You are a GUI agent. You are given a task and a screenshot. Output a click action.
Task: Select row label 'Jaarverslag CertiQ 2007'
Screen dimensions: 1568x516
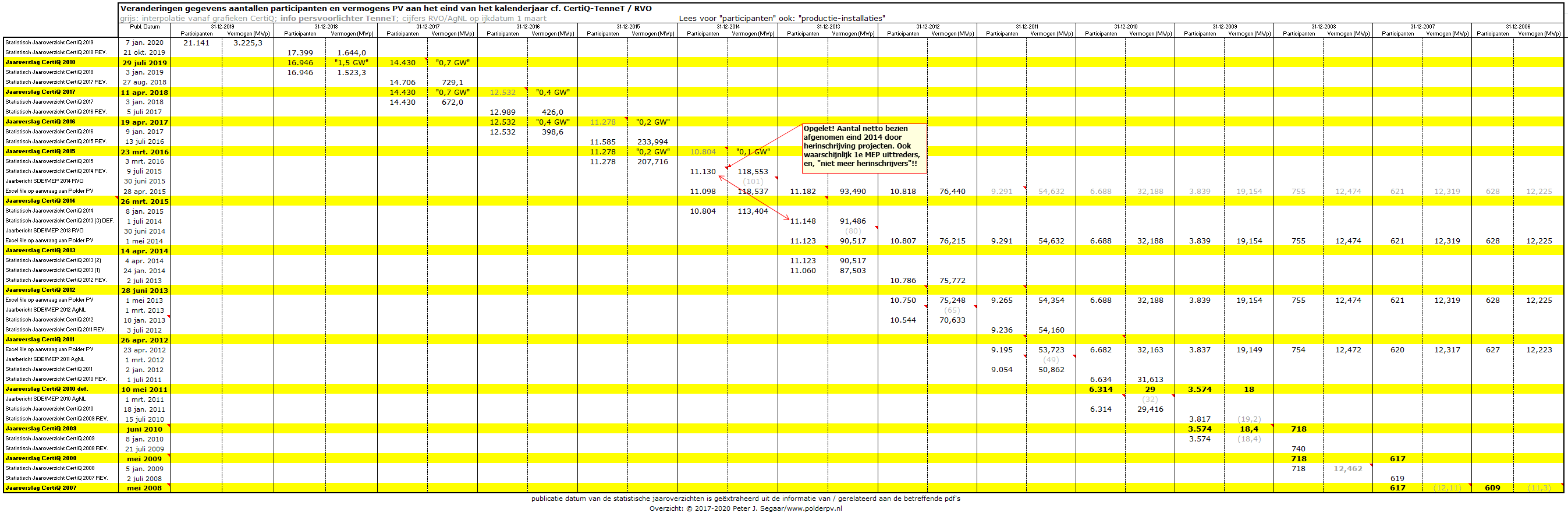[x=41, y=488]
